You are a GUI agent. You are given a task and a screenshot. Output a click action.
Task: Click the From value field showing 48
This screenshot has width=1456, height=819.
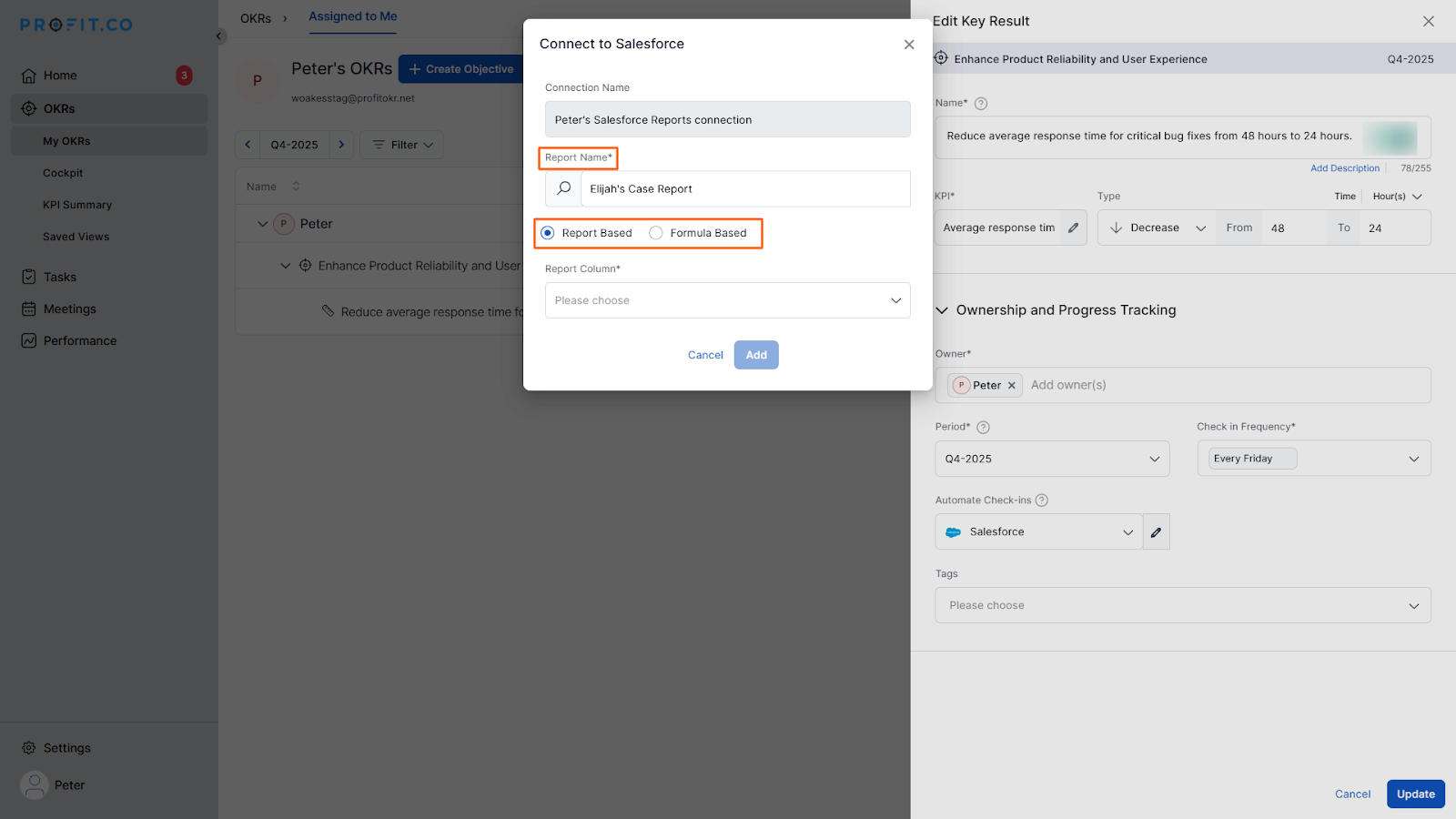pos(1296,228)
